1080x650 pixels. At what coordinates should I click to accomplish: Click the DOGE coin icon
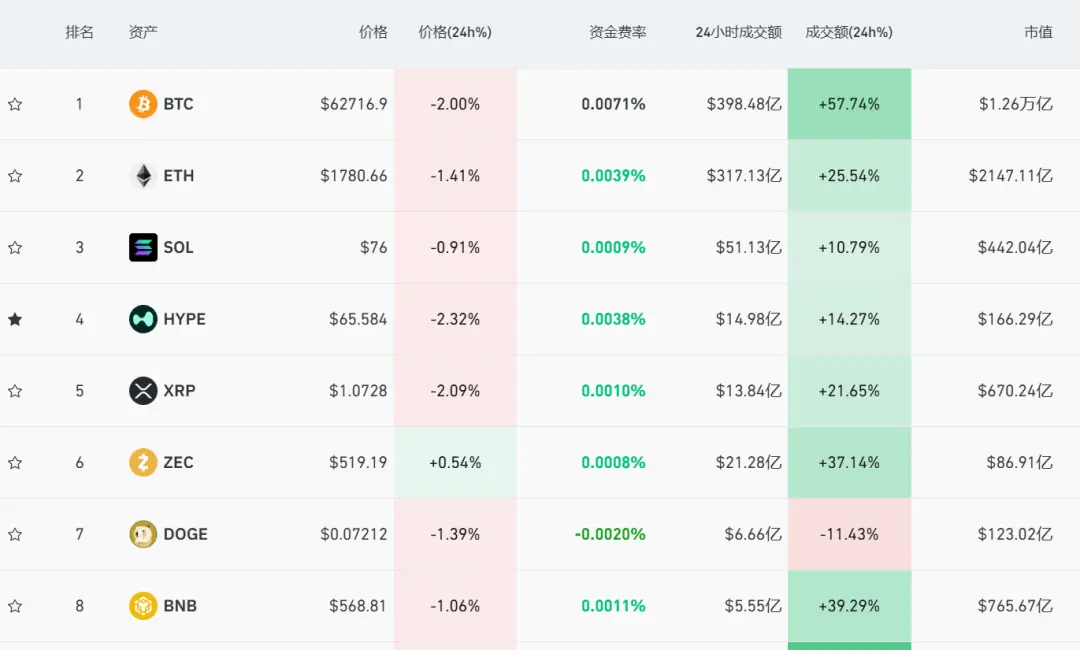[x=143, y=534]
